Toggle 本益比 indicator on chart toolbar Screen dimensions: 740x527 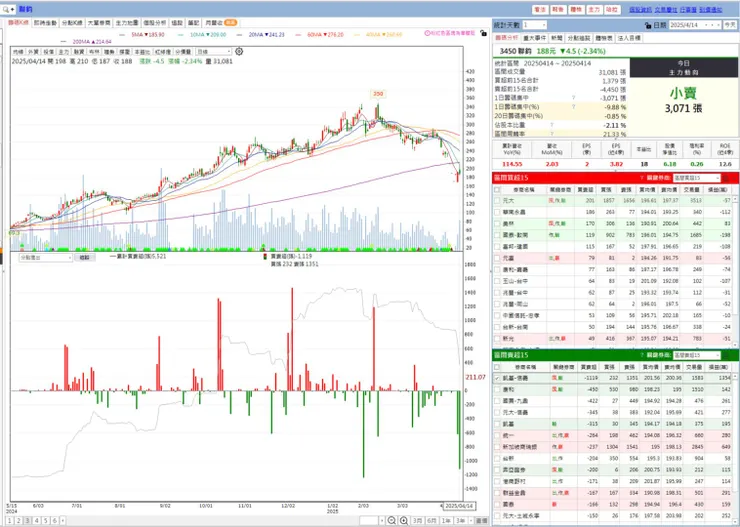142,52
